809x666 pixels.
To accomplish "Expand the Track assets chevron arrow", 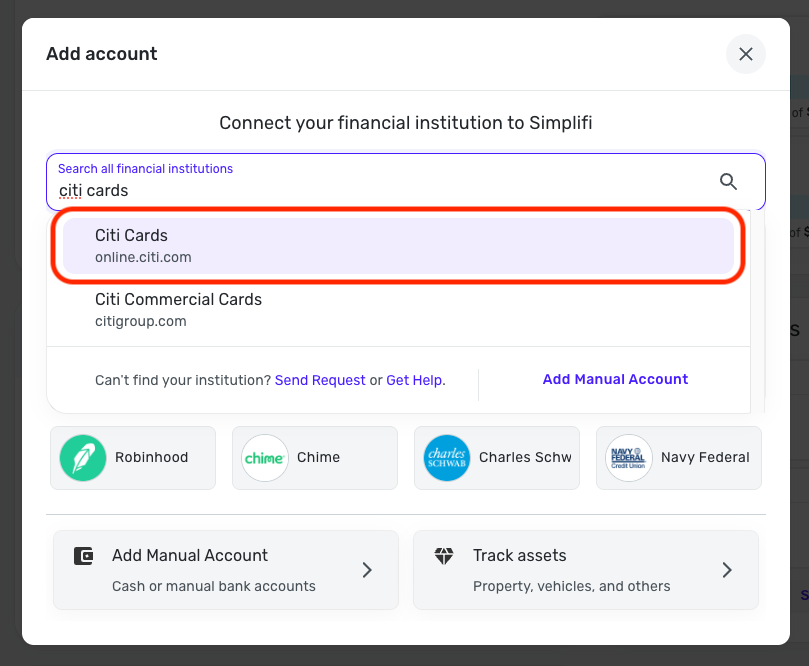I will (727, 570).
